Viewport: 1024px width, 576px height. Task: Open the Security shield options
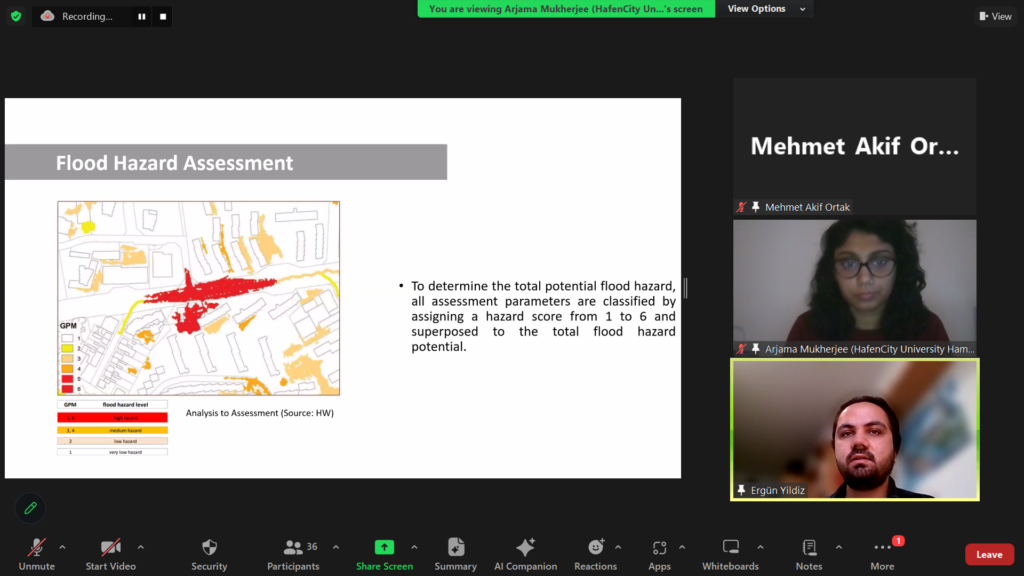pyautogui.click(x=209, y=553)
